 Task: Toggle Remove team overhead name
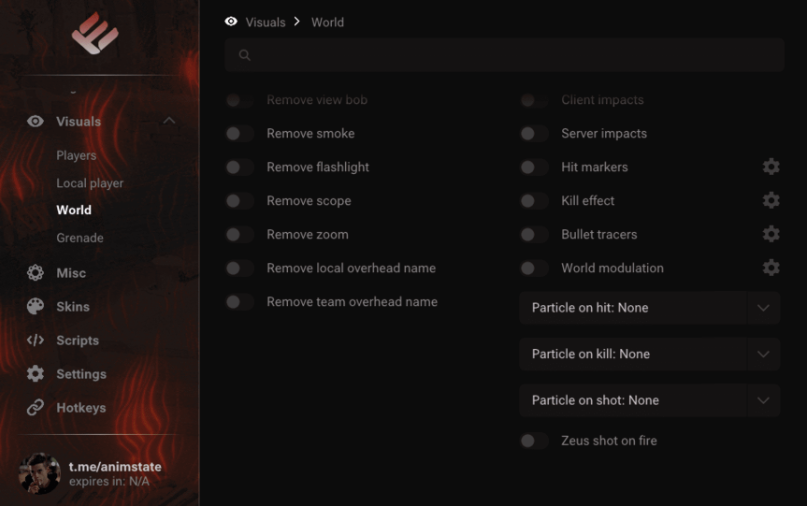(239, 302)
